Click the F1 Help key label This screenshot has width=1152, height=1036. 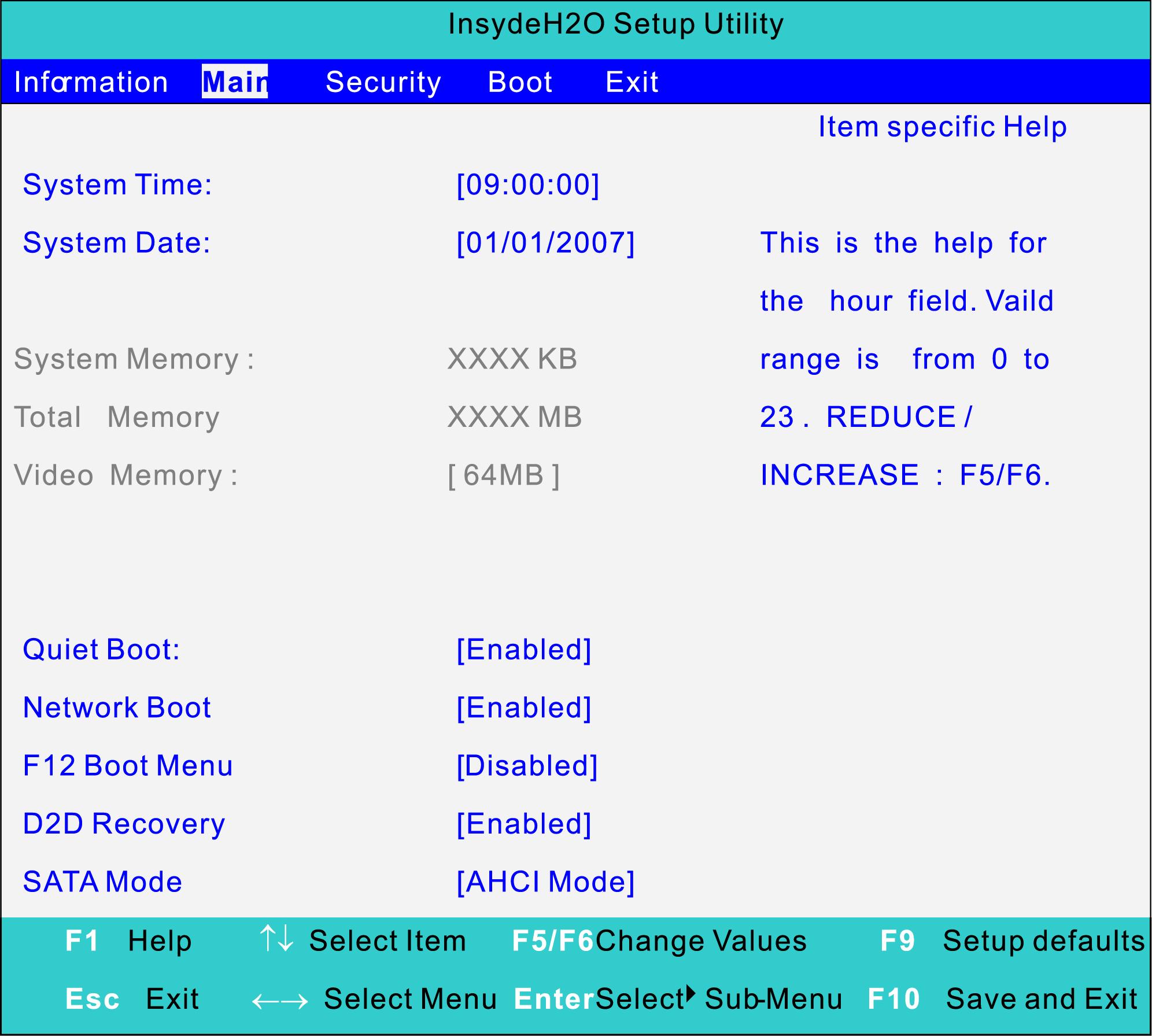(x=82, y=941)
